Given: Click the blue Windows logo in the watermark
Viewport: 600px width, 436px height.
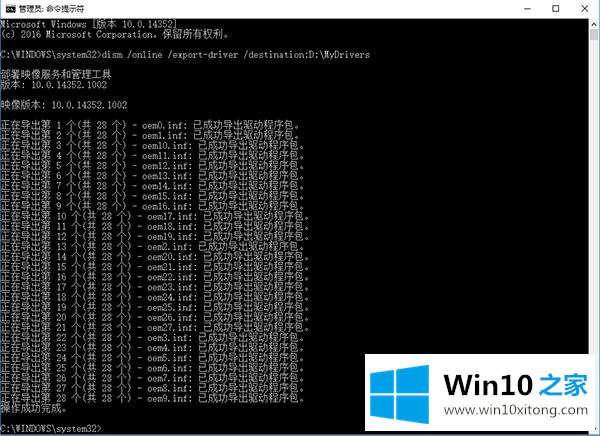Looking at the screenshot, I should coord(399,394).
